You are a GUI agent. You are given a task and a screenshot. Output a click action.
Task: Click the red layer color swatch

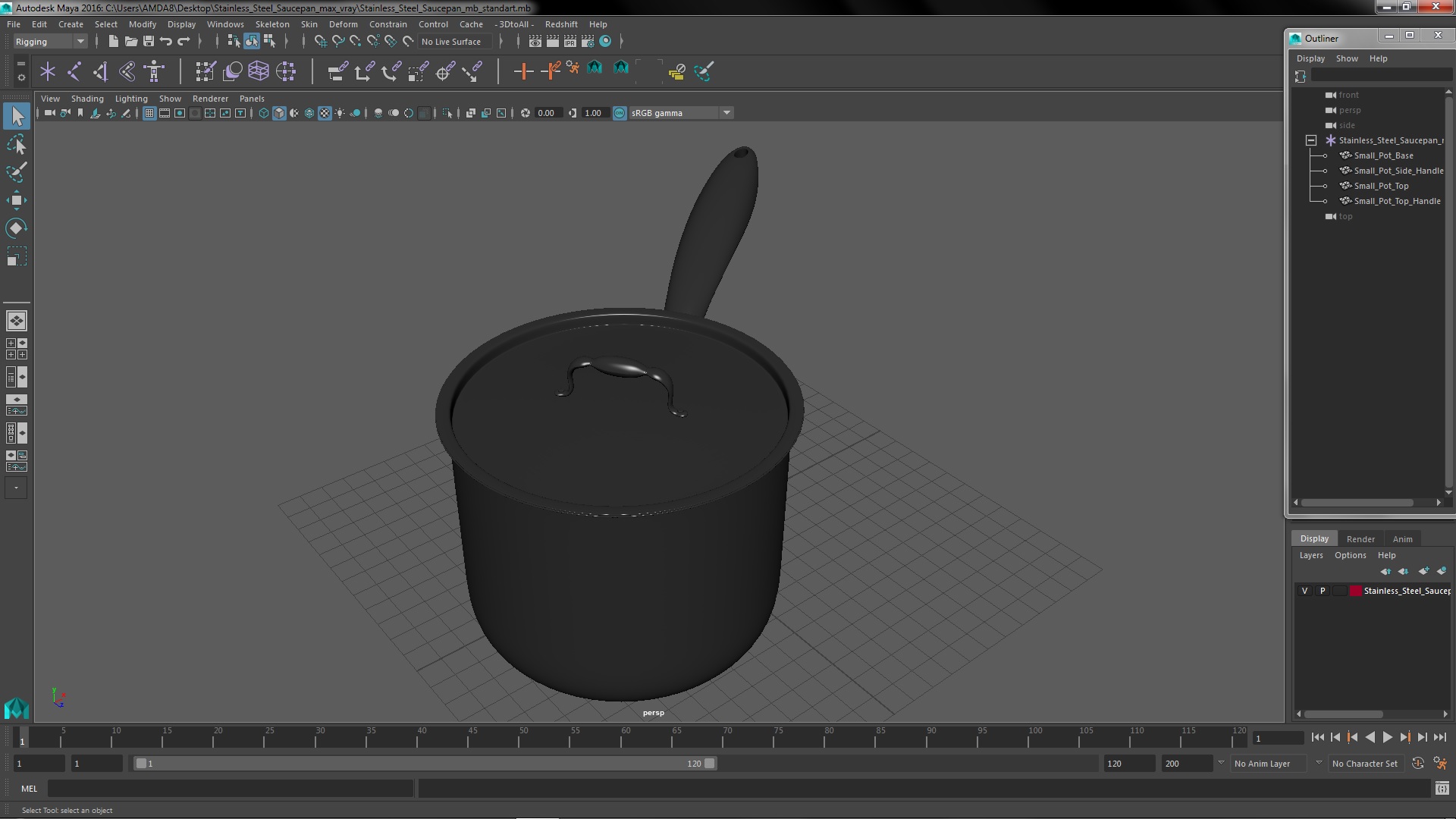(1355, 591)
